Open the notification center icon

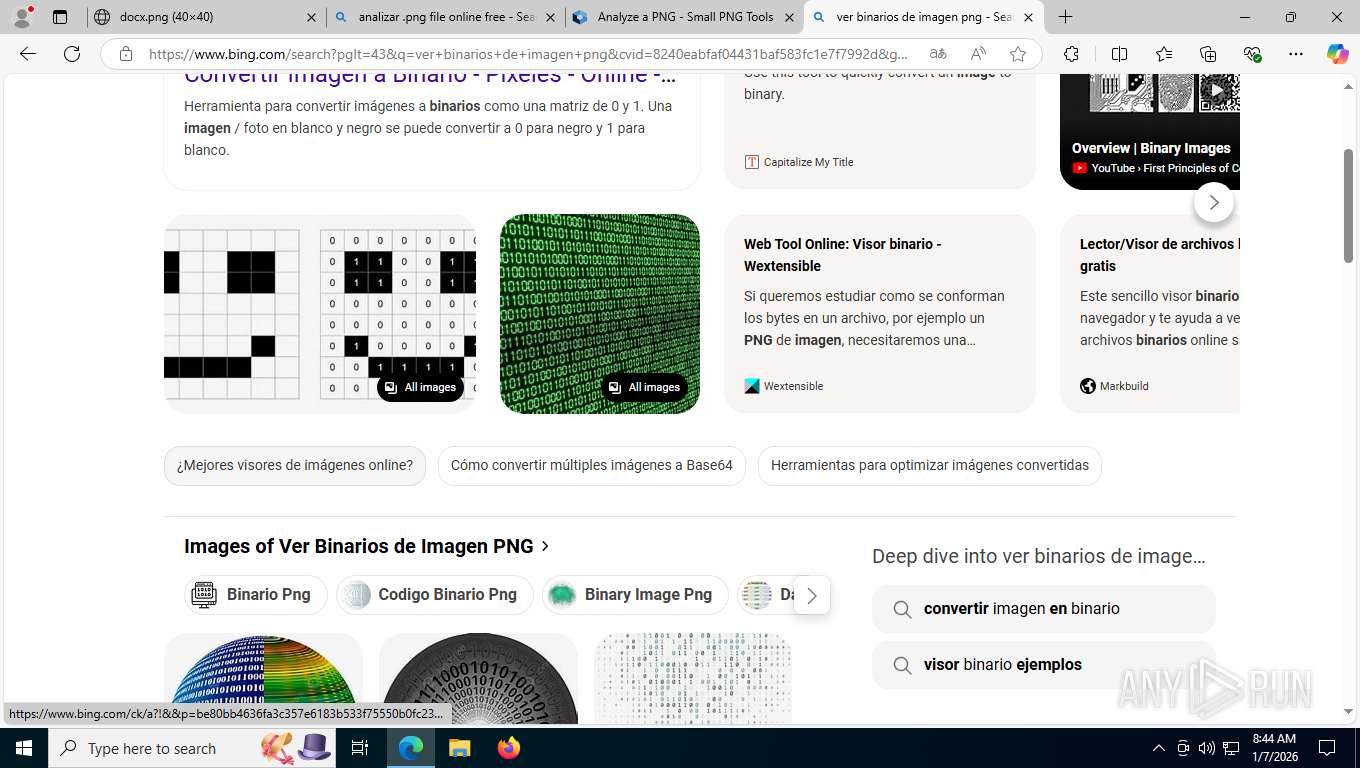tap(1327, 748)
